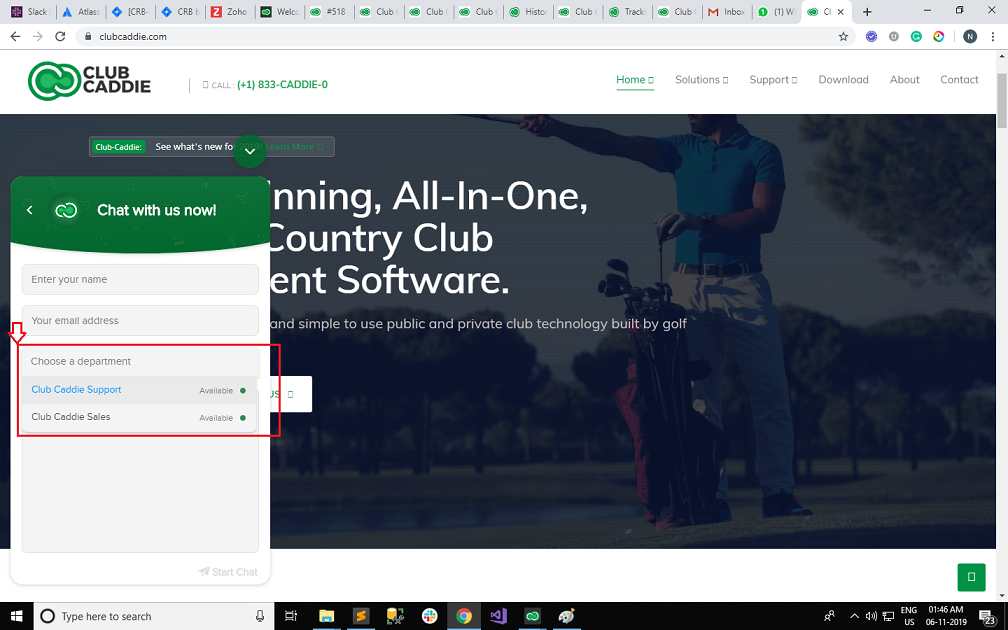Open Sublime Text from the taskbar
Viewport: 1008px width, 630px height.
pyautogui.click(x=361, y=616)
